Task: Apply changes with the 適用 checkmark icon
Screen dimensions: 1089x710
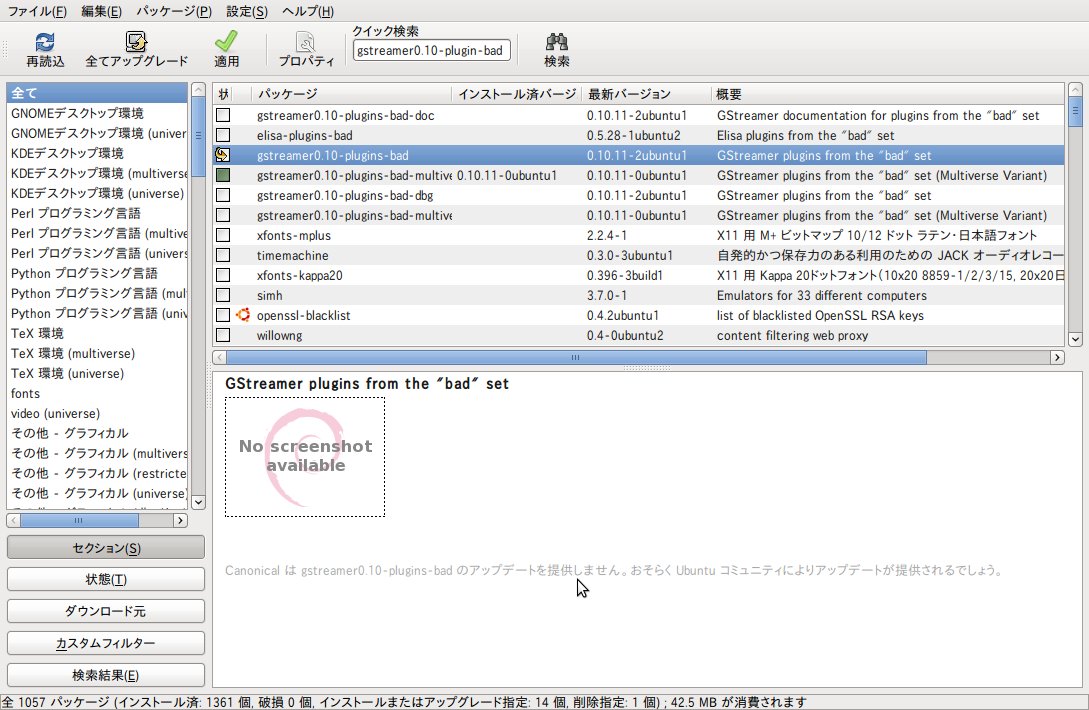Action: point(226,42)
